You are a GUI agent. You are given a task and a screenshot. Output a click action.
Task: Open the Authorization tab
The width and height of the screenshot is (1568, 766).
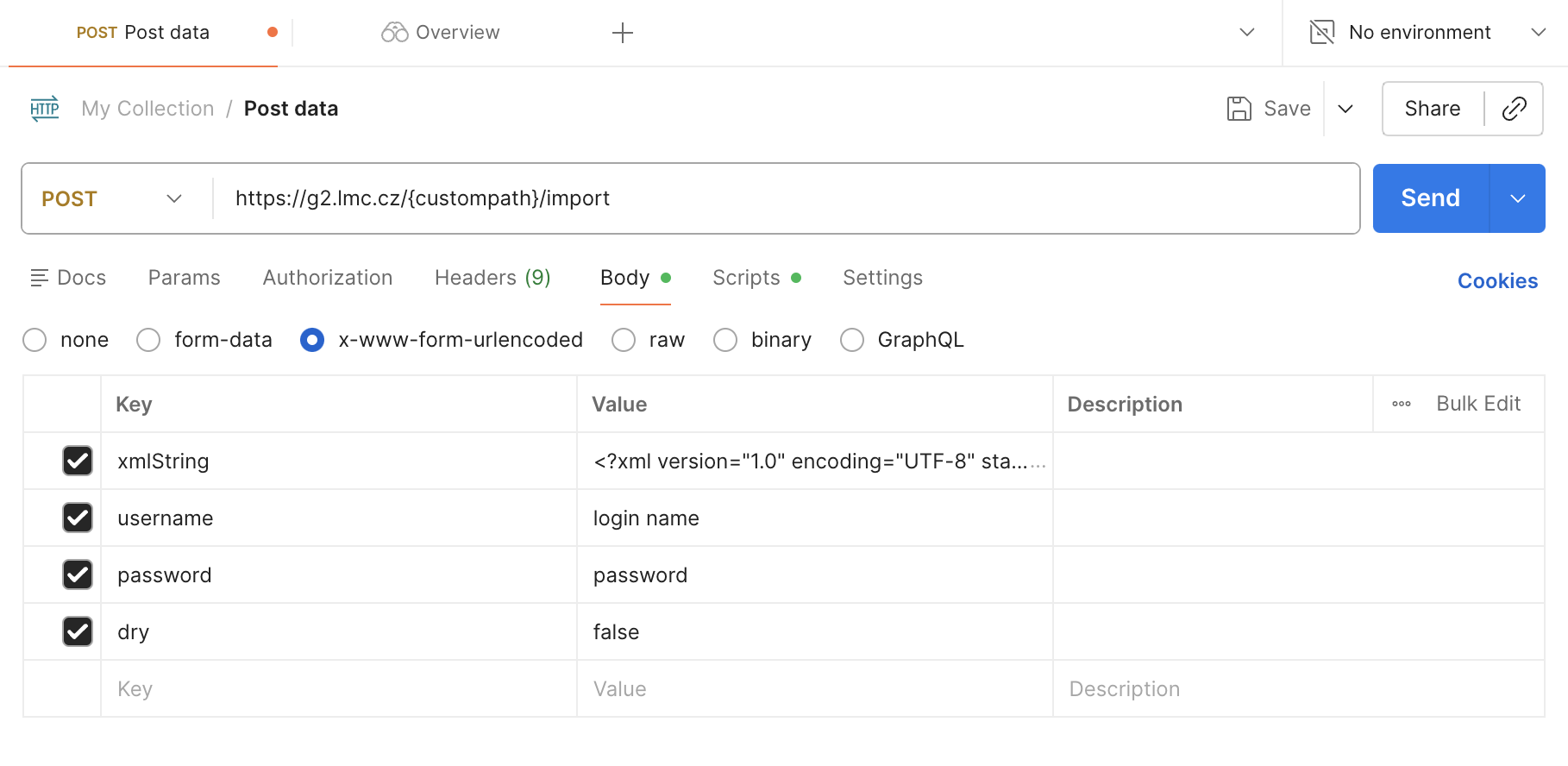pos(327,278)
